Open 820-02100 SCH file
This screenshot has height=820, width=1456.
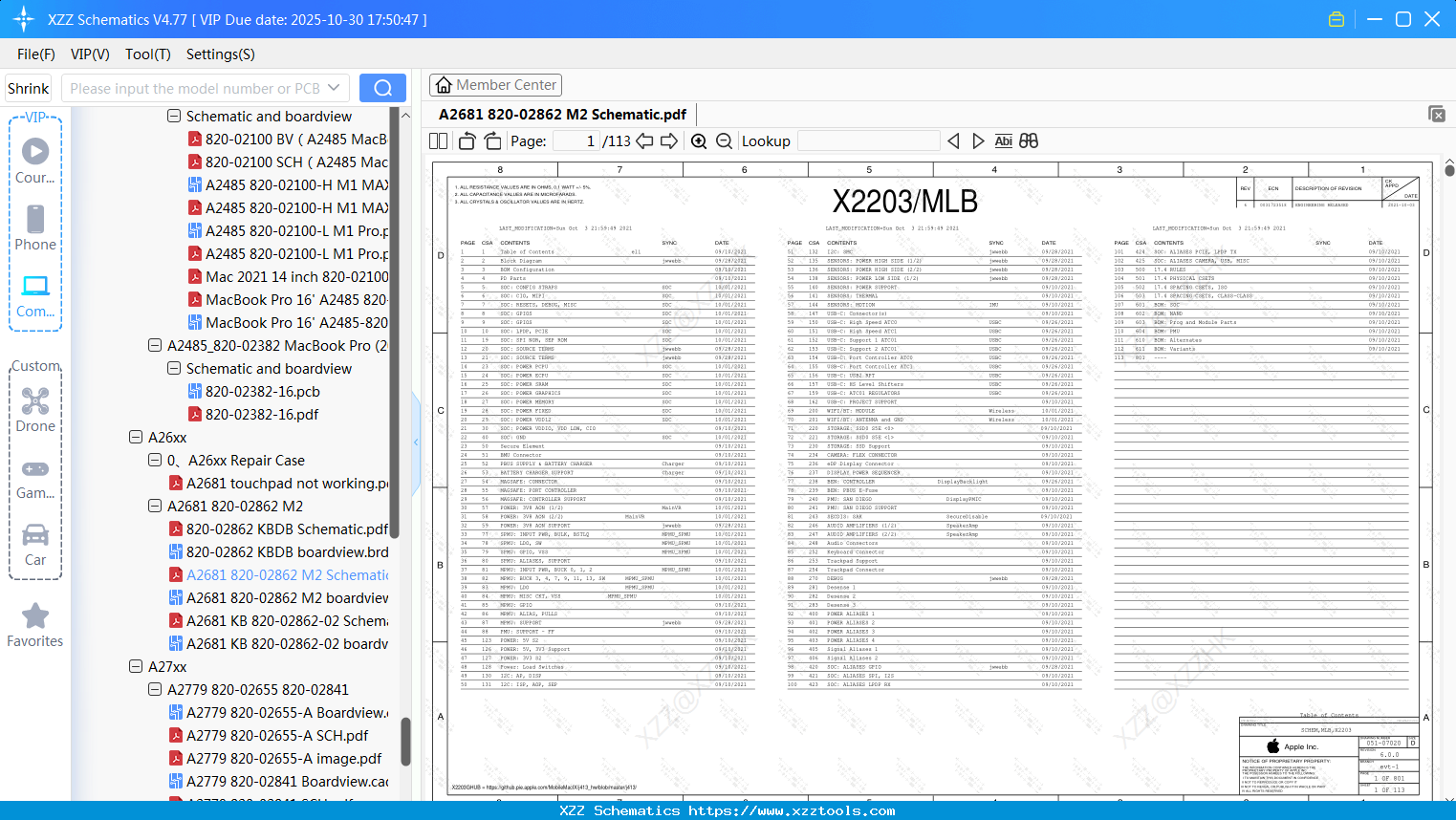point(288,162)
